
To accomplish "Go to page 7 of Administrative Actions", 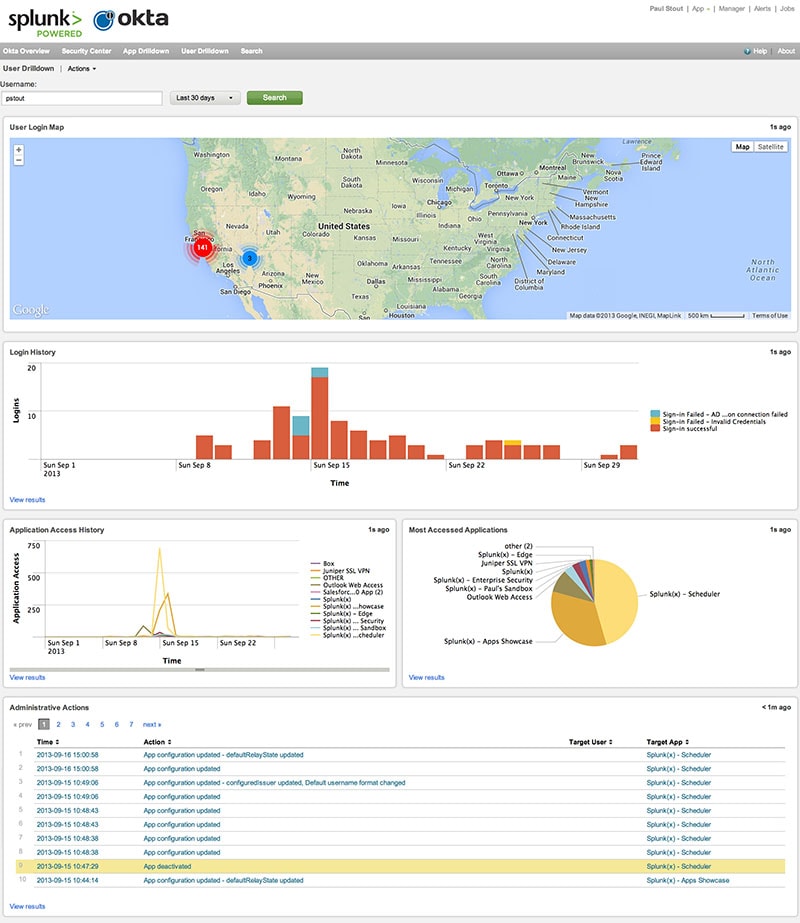I will [x=131, y=725].
